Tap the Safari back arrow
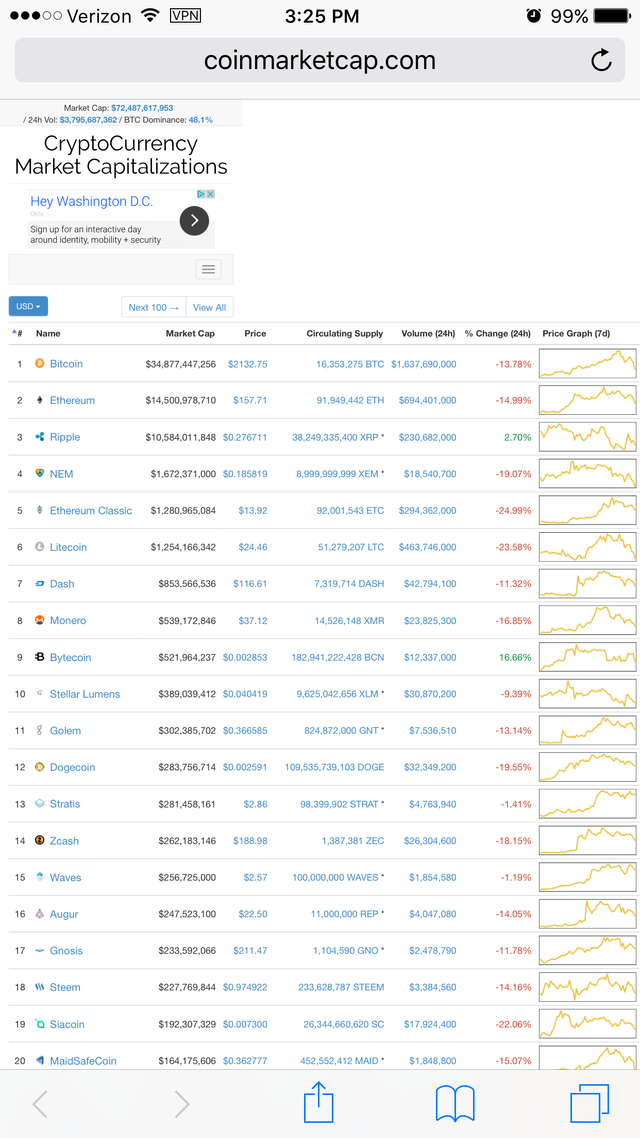 40,1104
